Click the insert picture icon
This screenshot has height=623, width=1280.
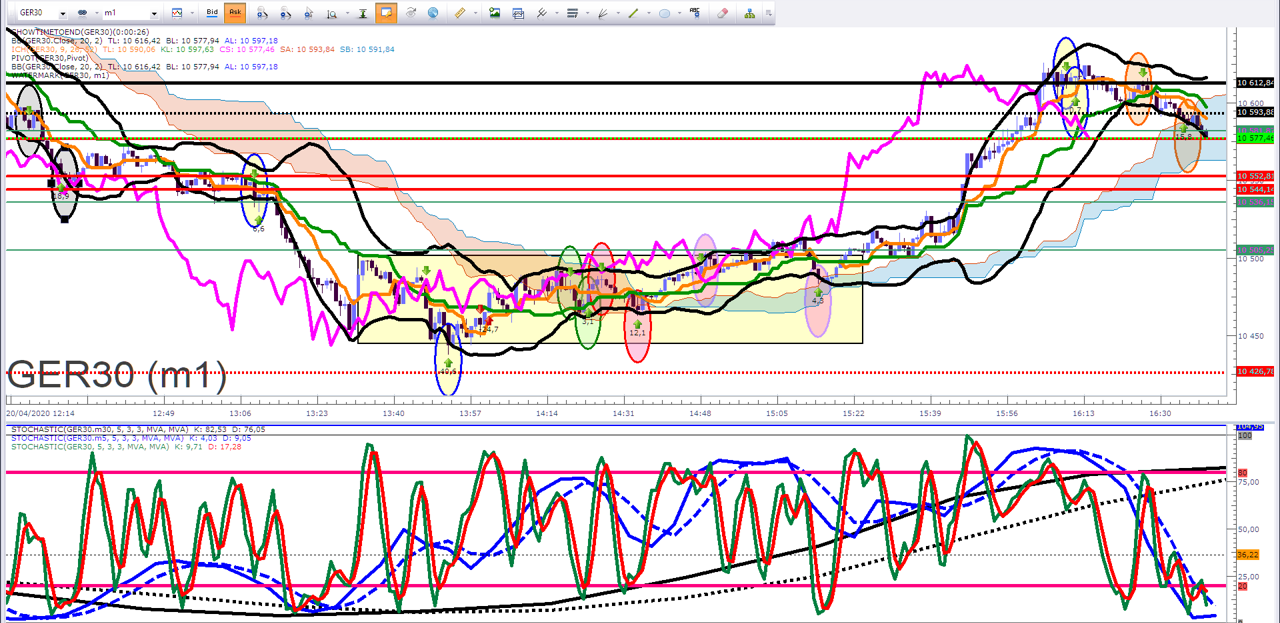pyautogui.click(x=494, y=13)
